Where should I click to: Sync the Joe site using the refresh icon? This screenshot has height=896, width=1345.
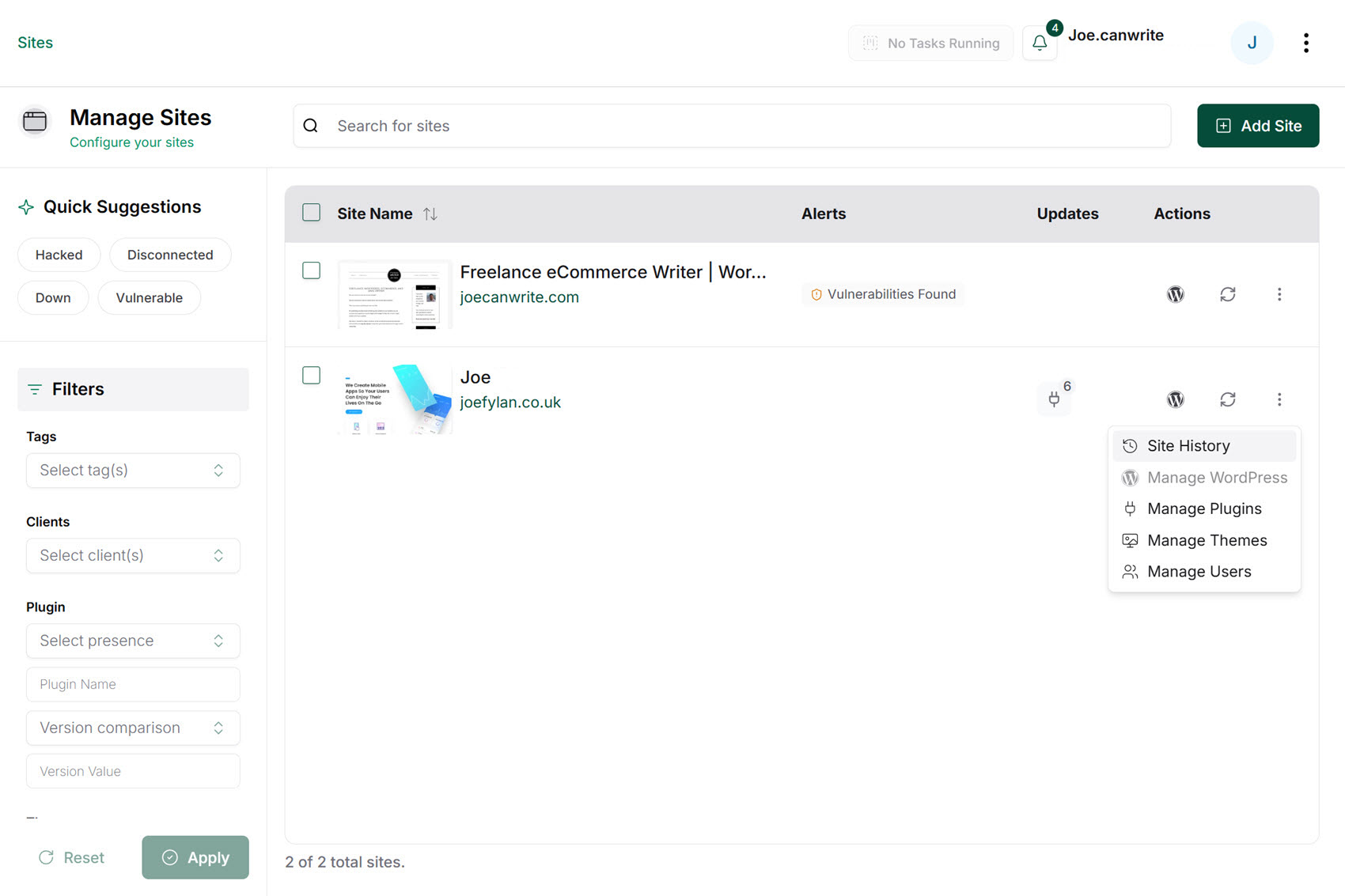pos(1228,399)
